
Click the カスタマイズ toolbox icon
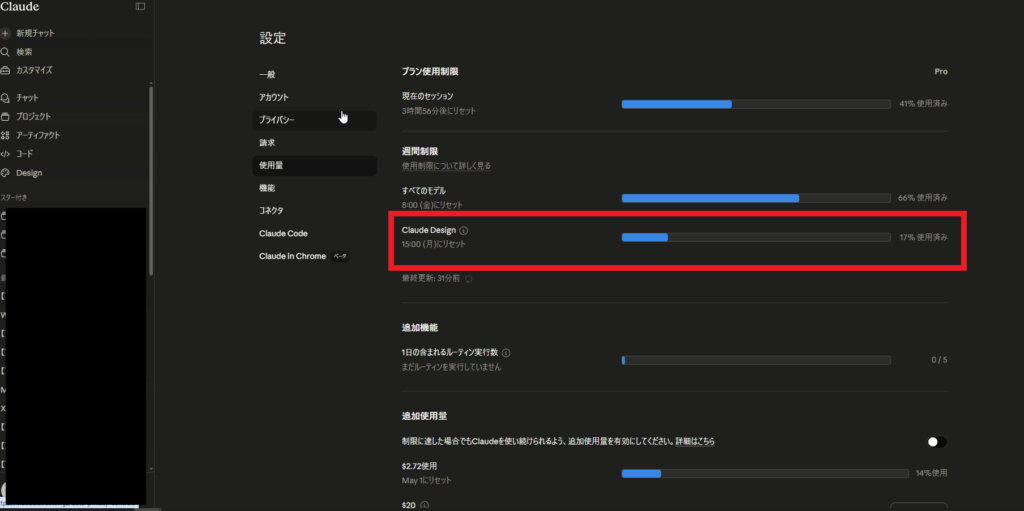(6, 71)
